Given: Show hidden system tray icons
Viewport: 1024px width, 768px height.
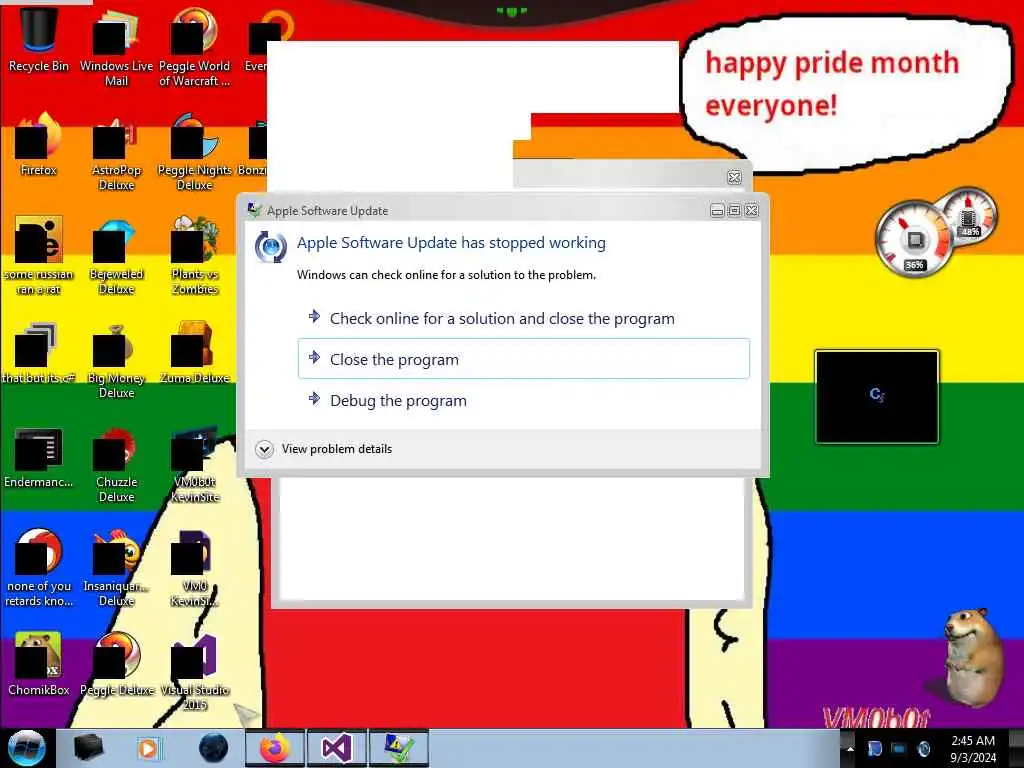Looking at the screenshot, I should pos(850,749).
